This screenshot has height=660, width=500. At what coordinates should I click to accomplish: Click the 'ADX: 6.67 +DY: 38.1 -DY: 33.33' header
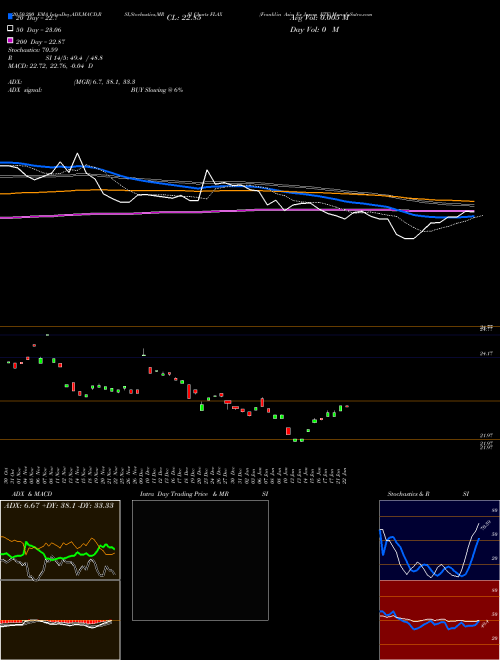pyautogui.click(x=59, y=505)
